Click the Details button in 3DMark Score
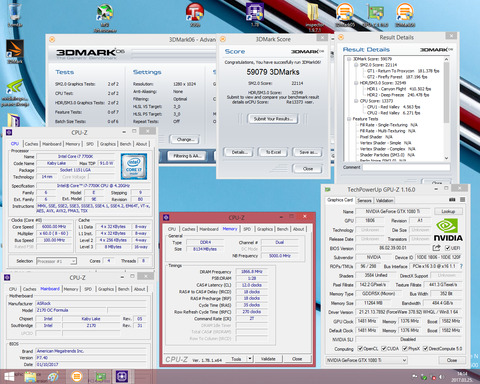480x384 pixels. pos(238,152)
